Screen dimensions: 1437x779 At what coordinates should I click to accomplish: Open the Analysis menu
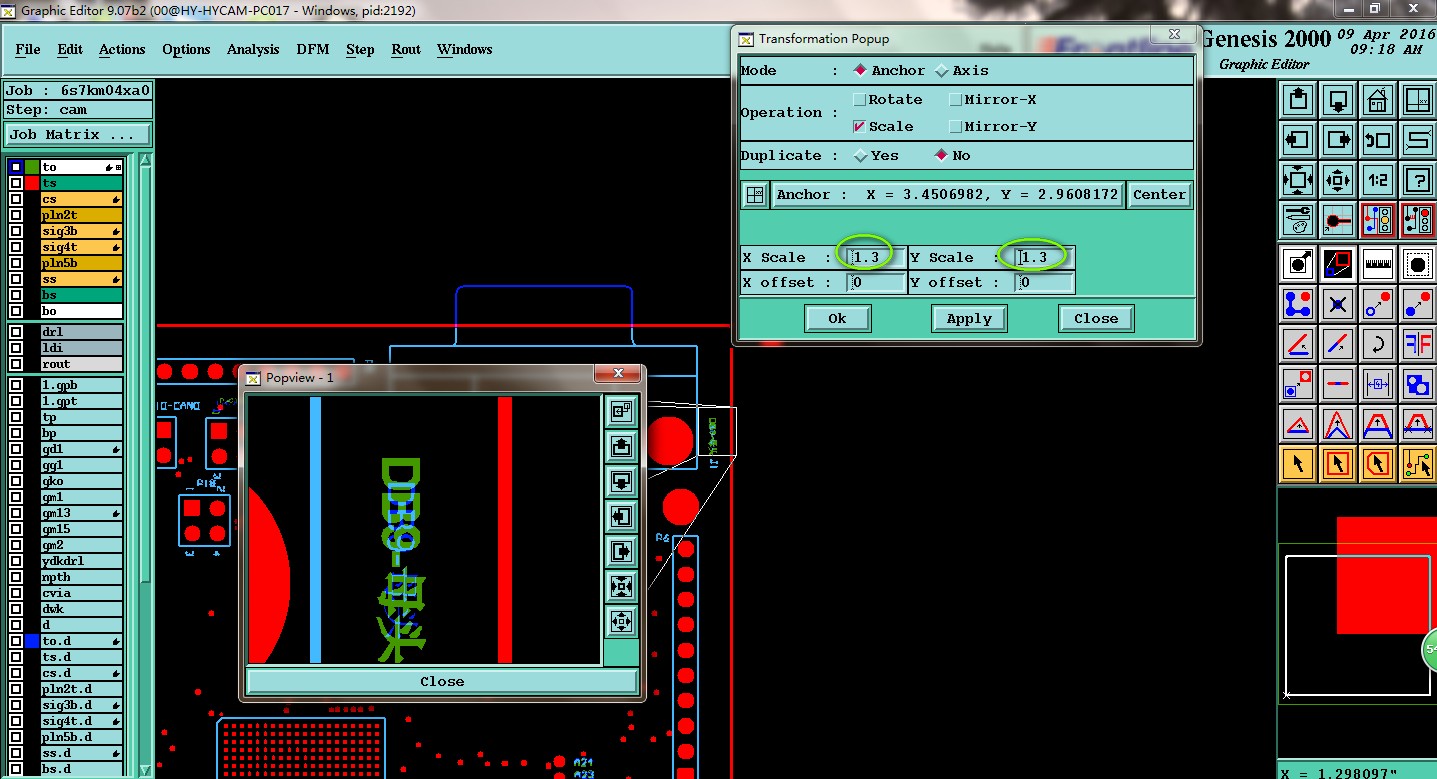(253, 49)
